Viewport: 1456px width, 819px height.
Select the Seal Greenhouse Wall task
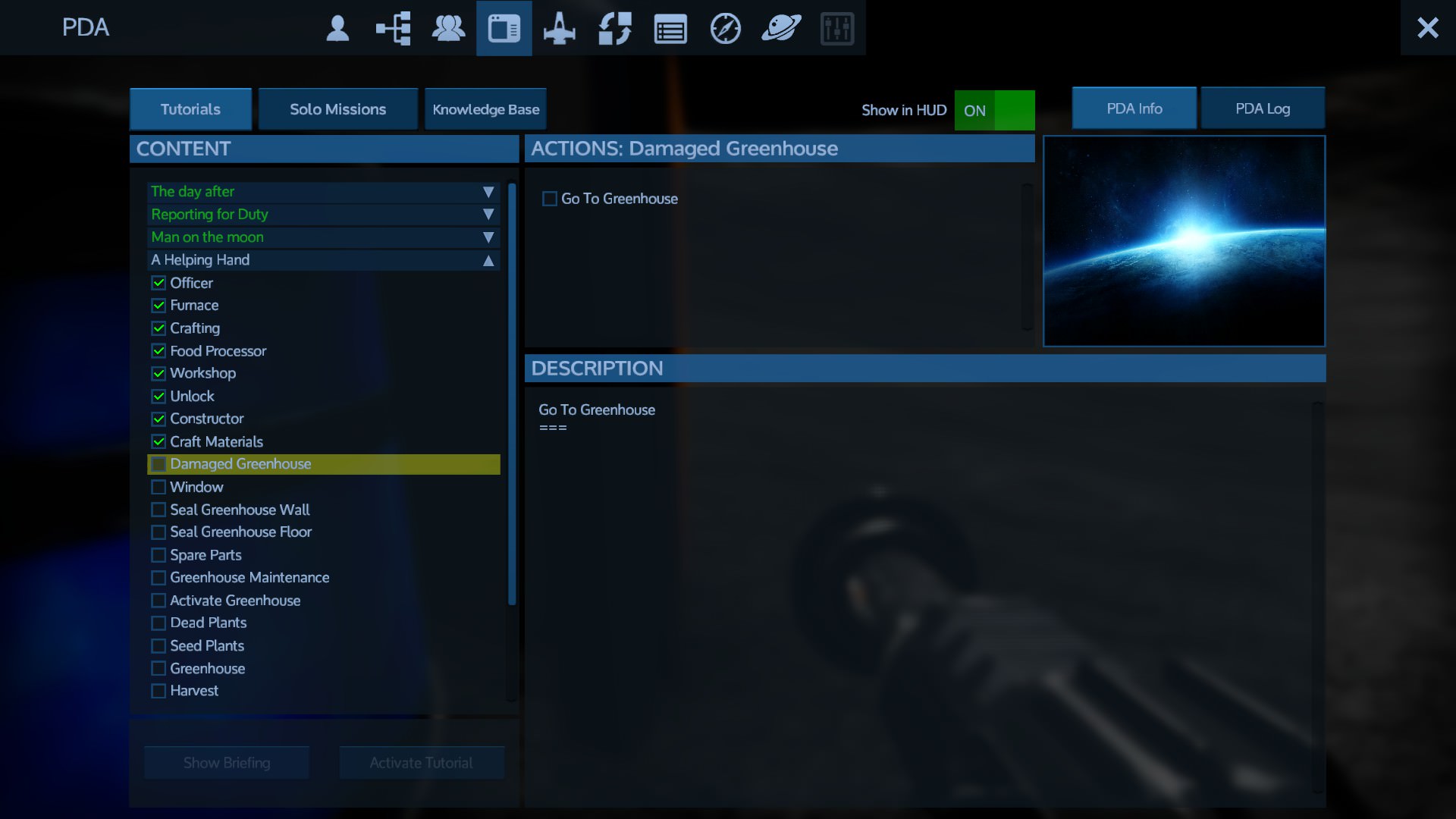pyautogui.click(x=323, y=510)
